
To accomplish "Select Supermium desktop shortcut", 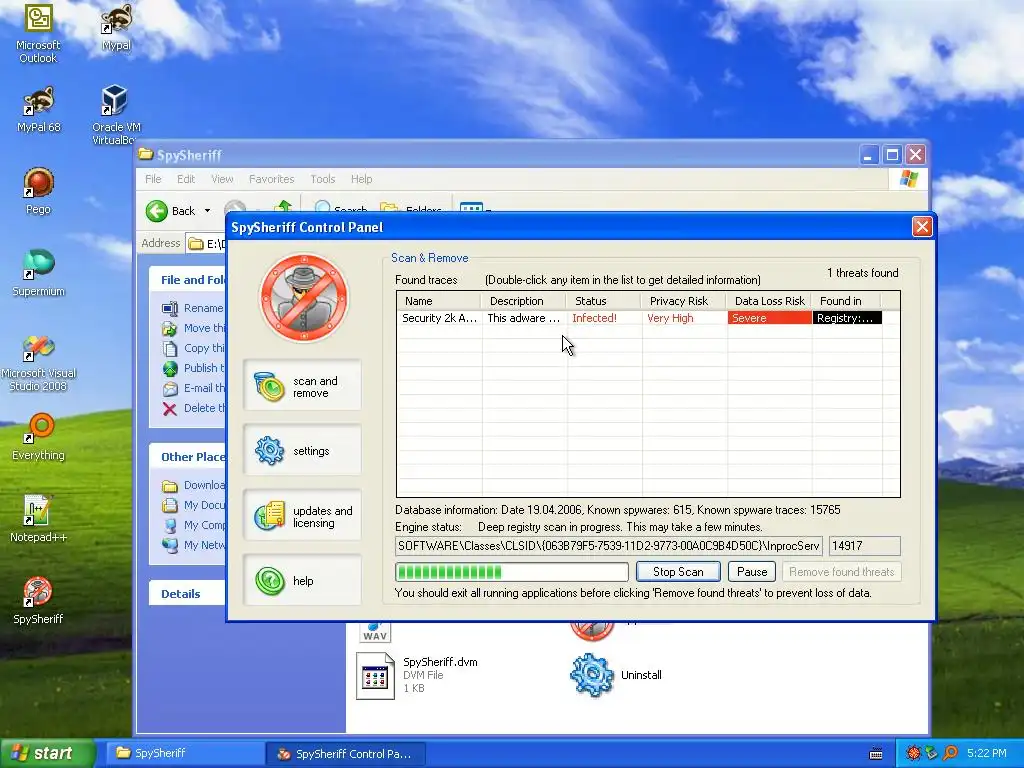I will 39,273.
